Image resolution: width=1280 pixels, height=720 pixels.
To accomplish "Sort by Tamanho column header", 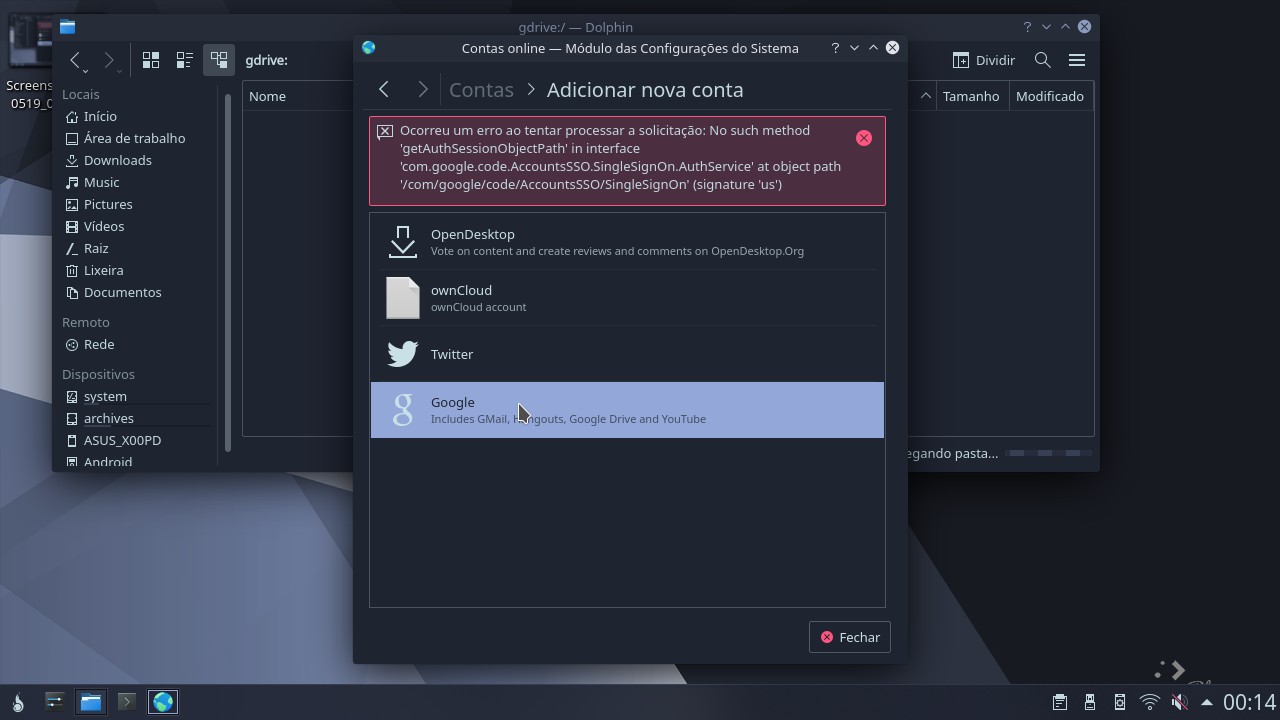I will point(971,96).
